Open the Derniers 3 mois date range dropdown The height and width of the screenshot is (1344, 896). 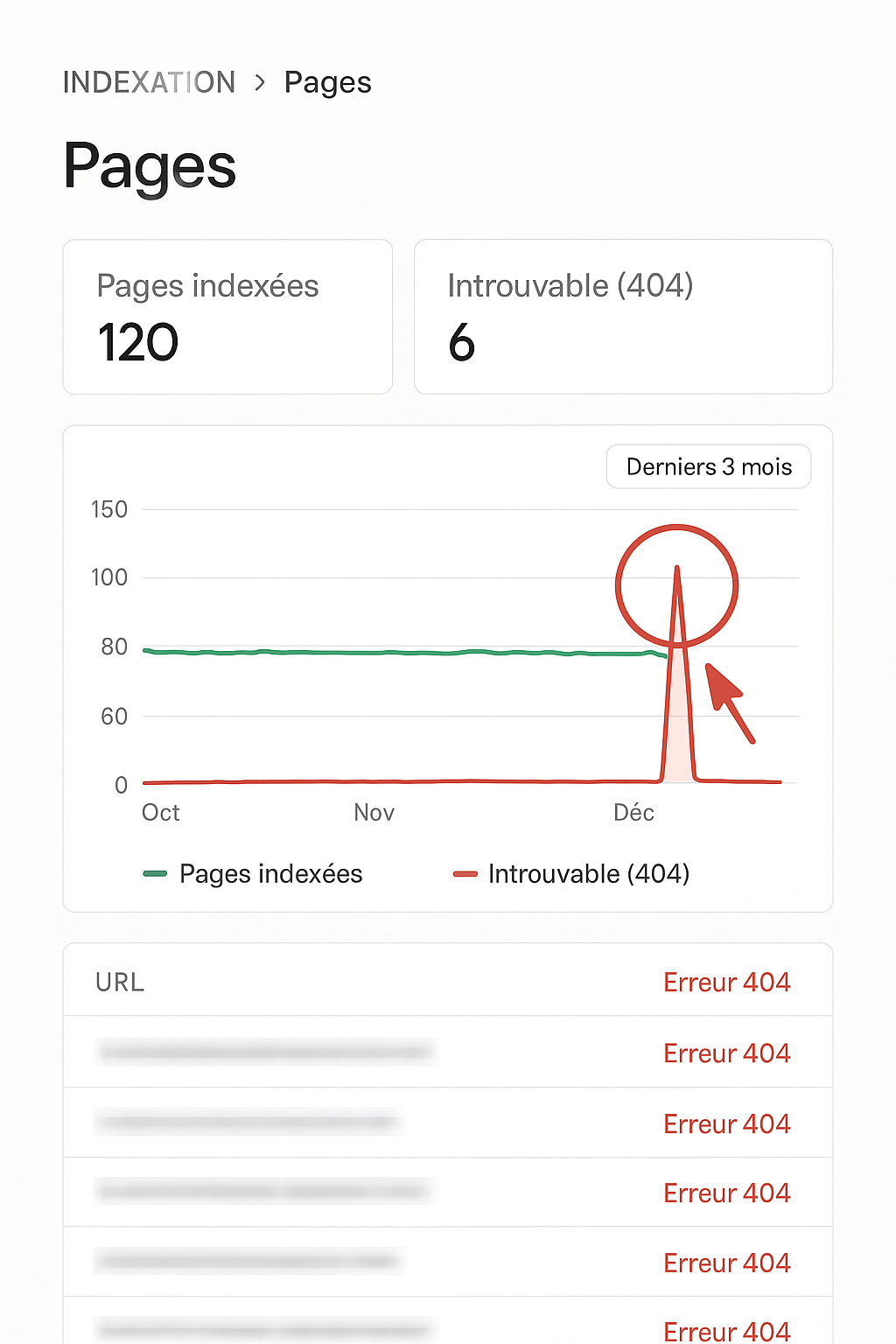pos(709,466)
